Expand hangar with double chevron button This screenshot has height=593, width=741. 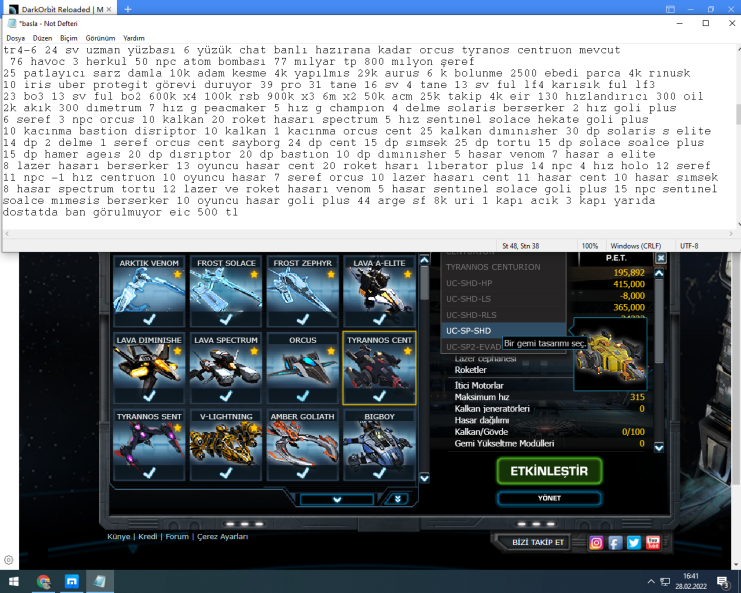397,499
